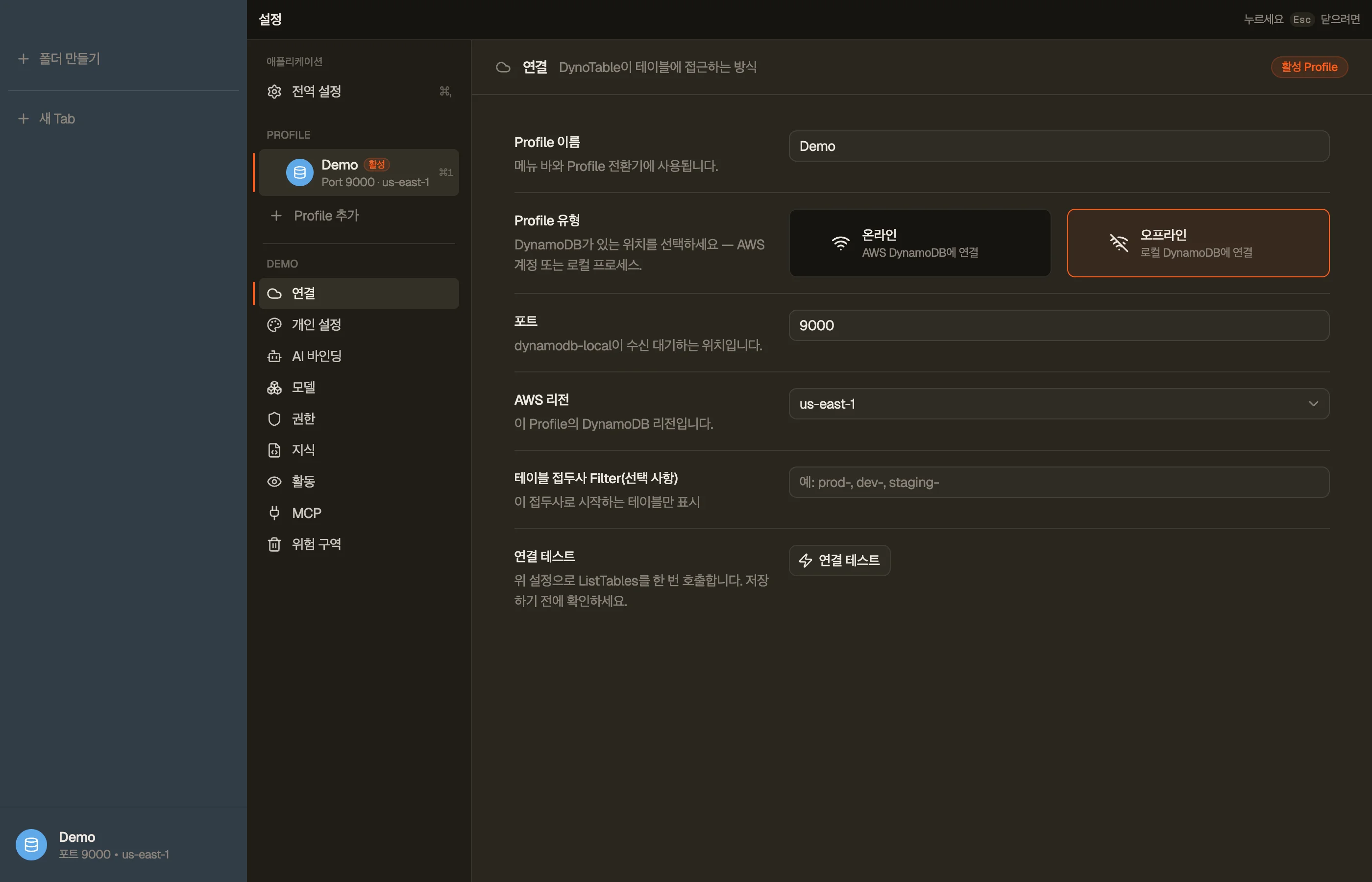Click the plug icon beside MCP
The width and height of the screenshot is (1372, 882).
(x=274, y=513)
